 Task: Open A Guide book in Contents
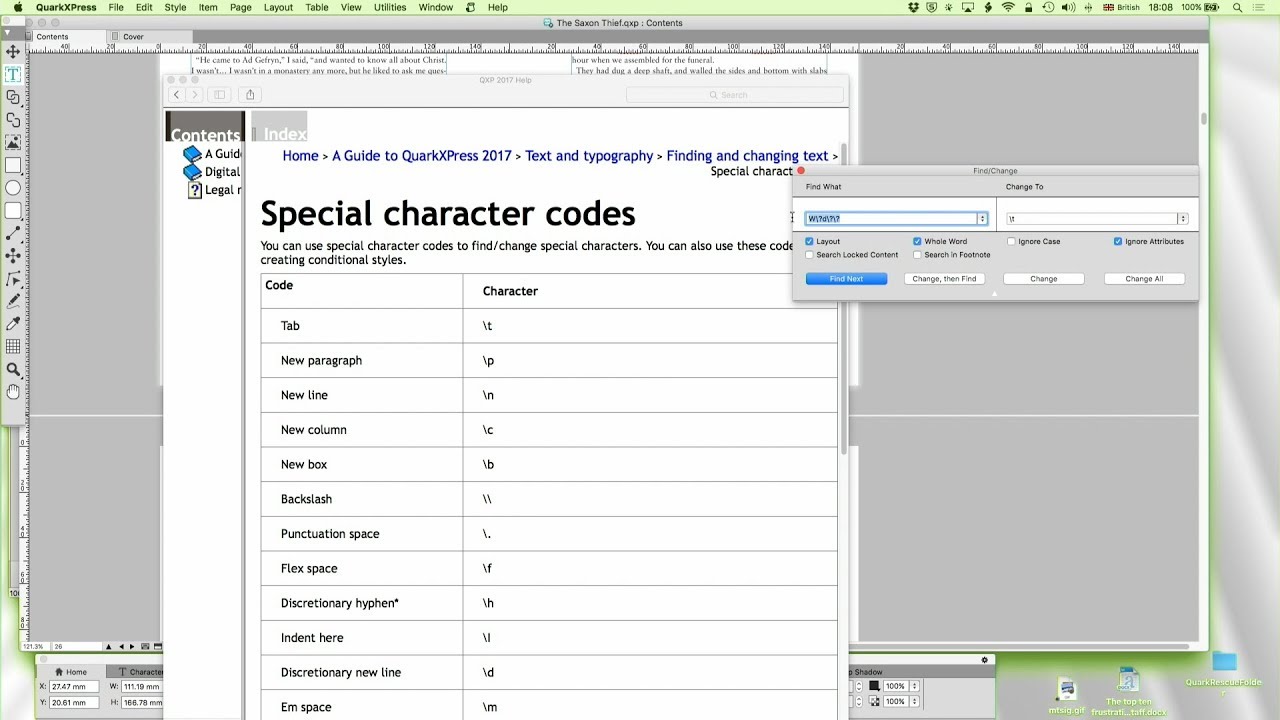[211, 154]
